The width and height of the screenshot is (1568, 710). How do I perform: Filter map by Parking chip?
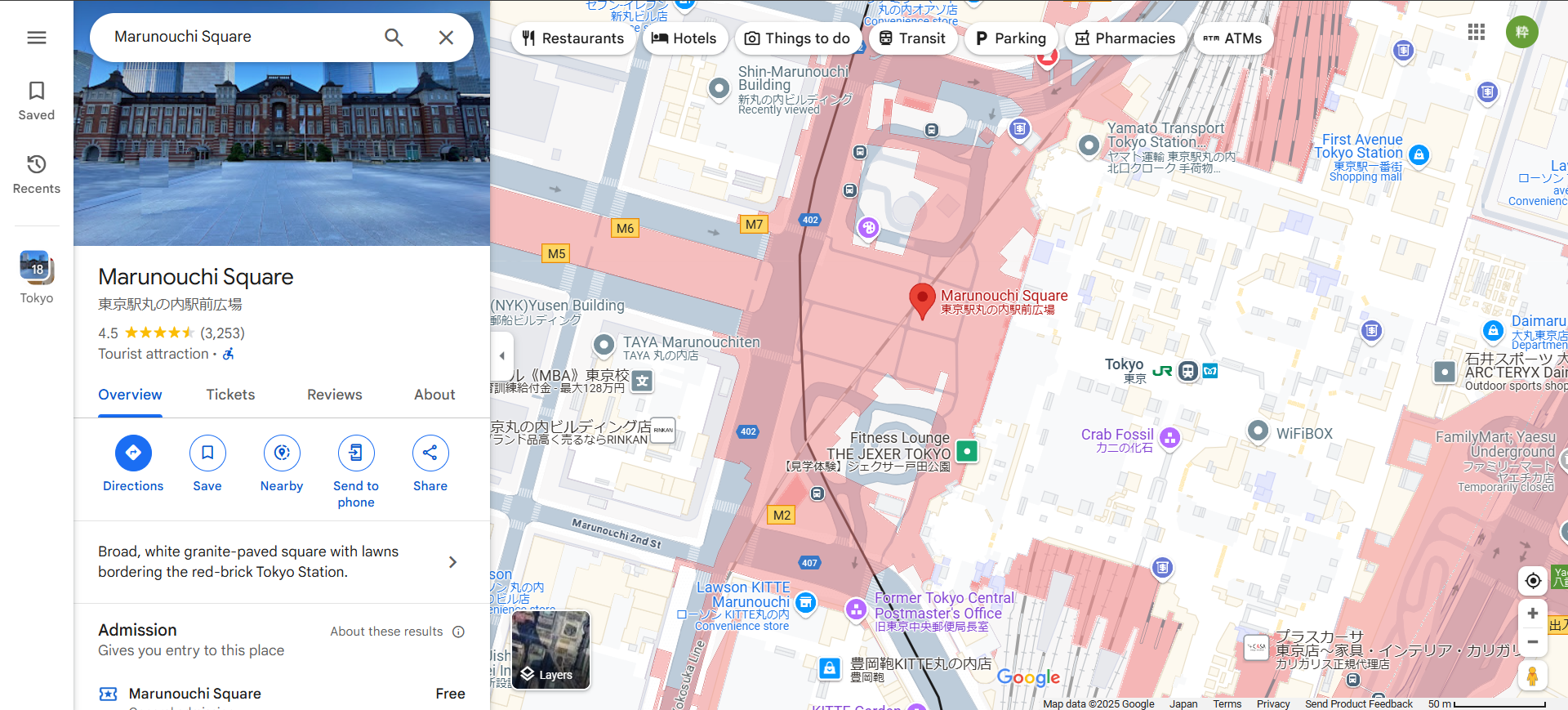[1011, 38]
